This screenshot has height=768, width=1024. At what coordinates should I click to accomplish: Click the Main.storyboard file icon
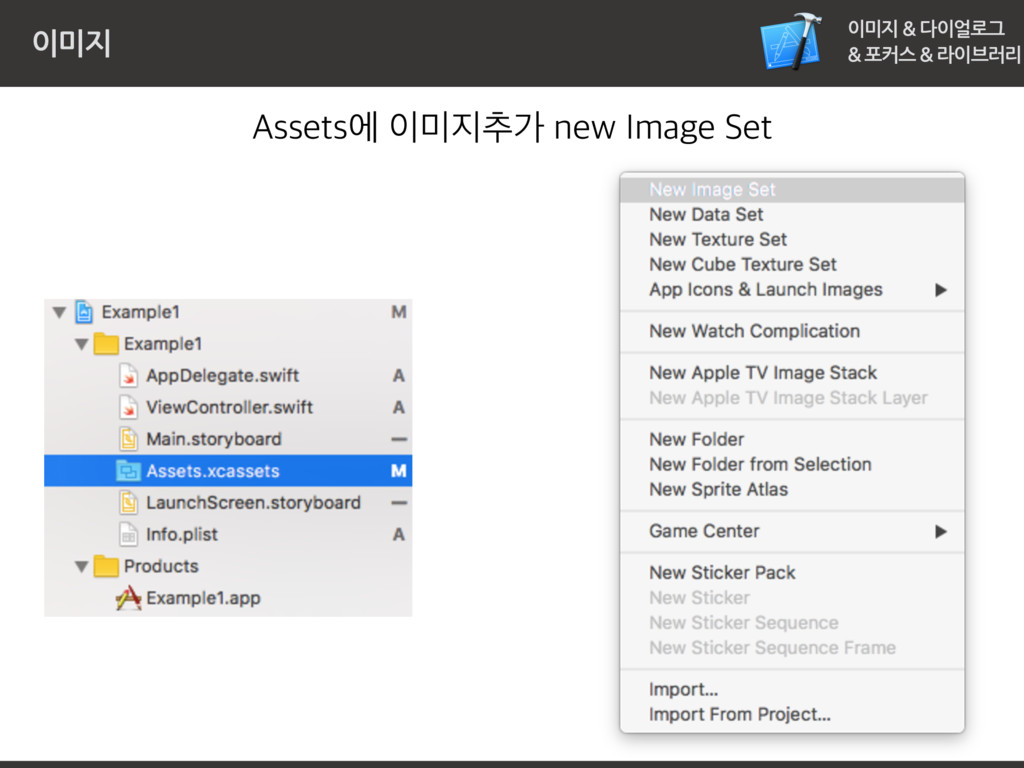129,439
